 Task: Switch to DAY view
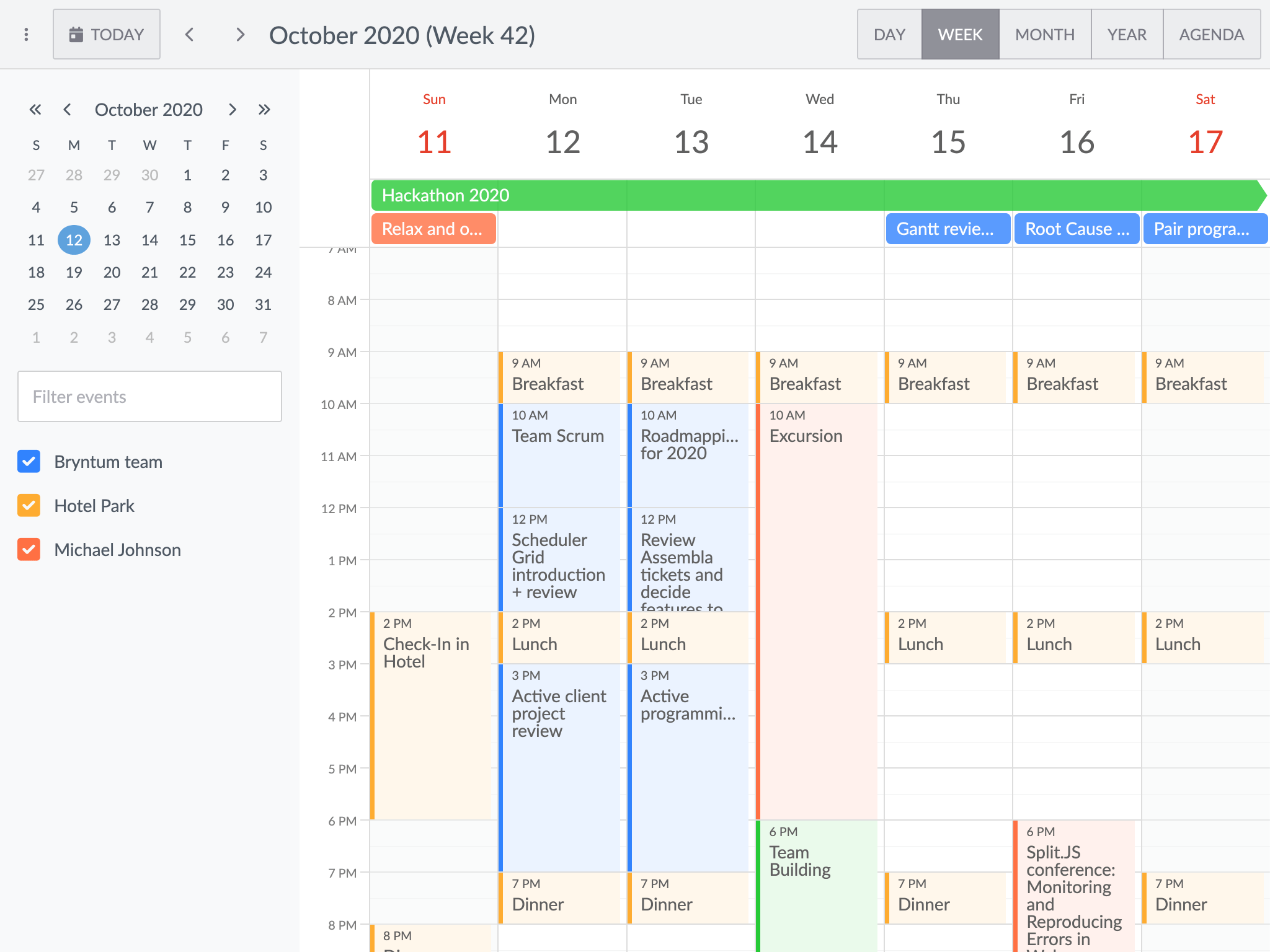click(x=890, y=35)
